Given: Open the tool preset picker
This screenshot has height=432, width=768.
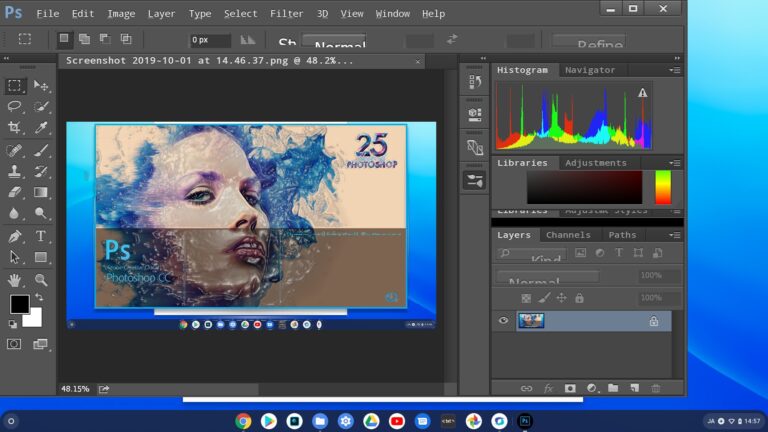Looking at the screenshot, I should click(25, 39).
